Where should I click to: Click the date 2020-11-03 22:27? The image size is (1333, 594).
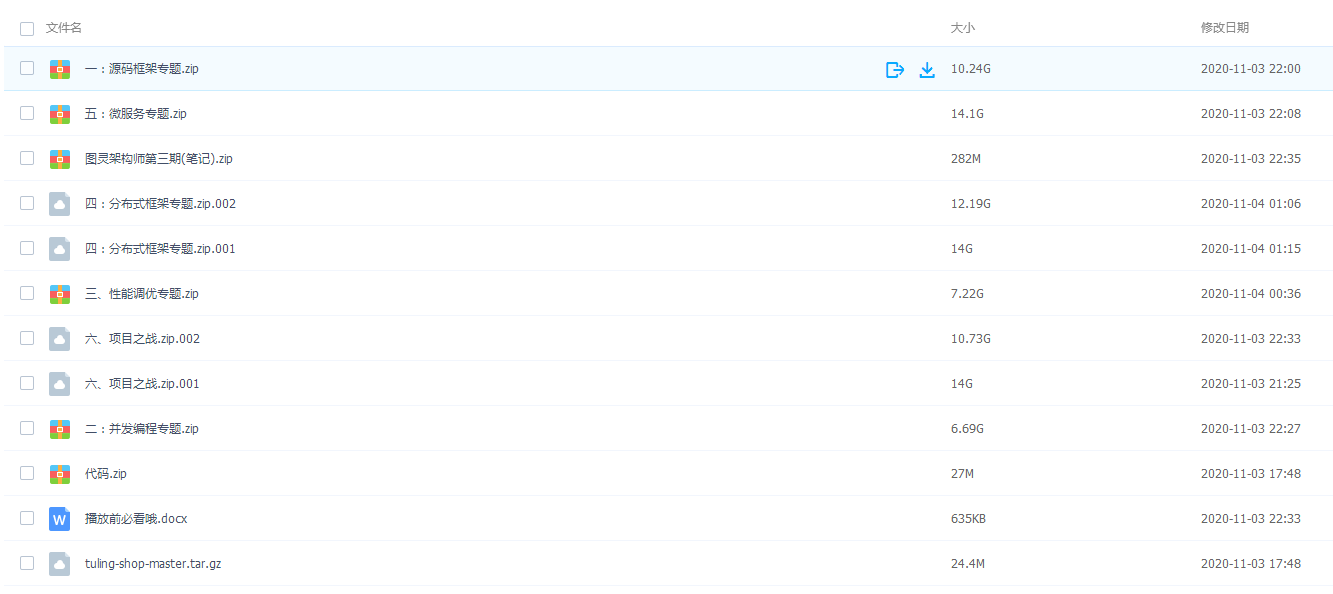[1251, 429]
